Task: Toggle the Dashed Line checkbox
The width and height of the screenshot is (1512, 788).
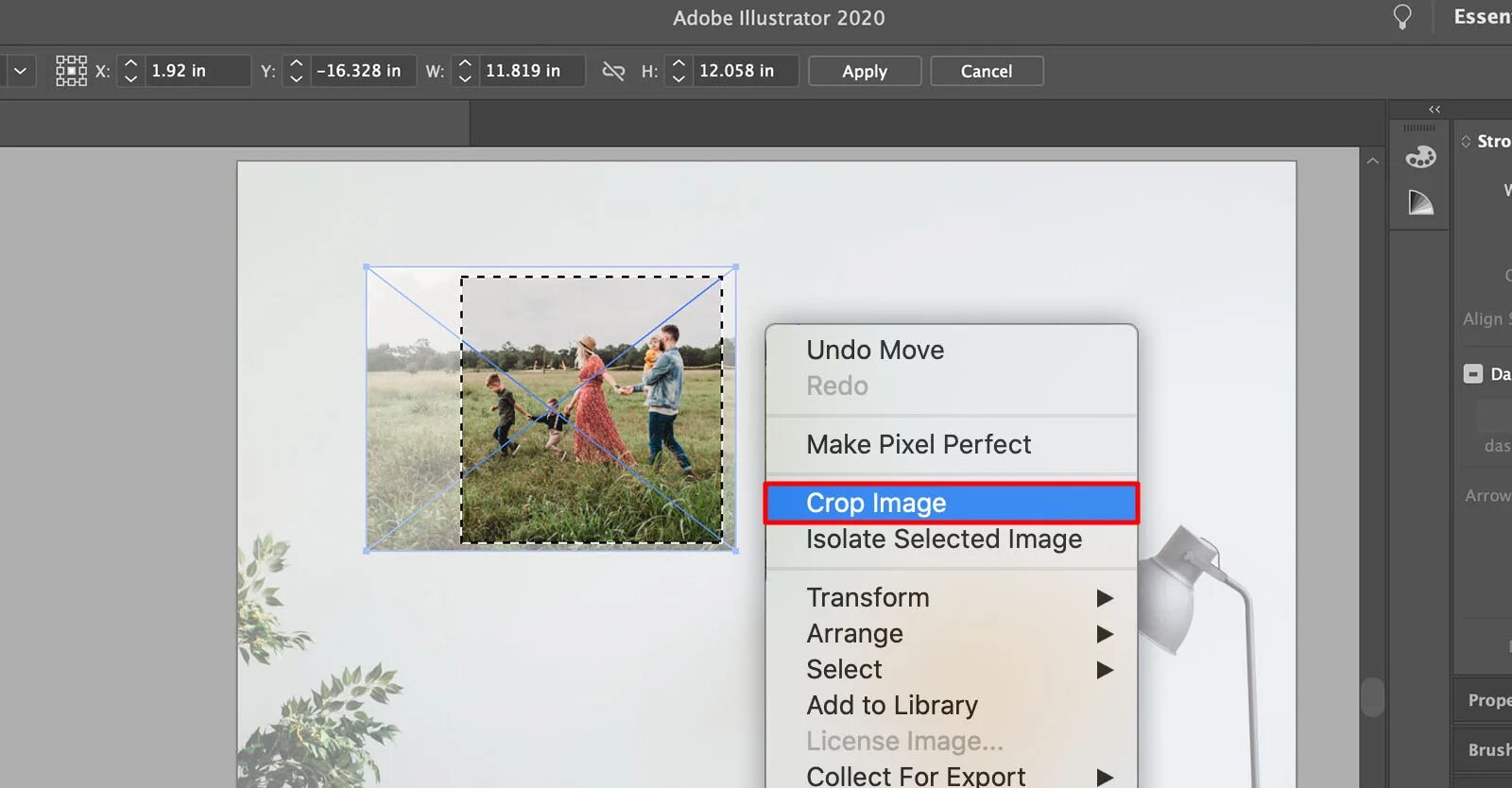Action: 1472,374
